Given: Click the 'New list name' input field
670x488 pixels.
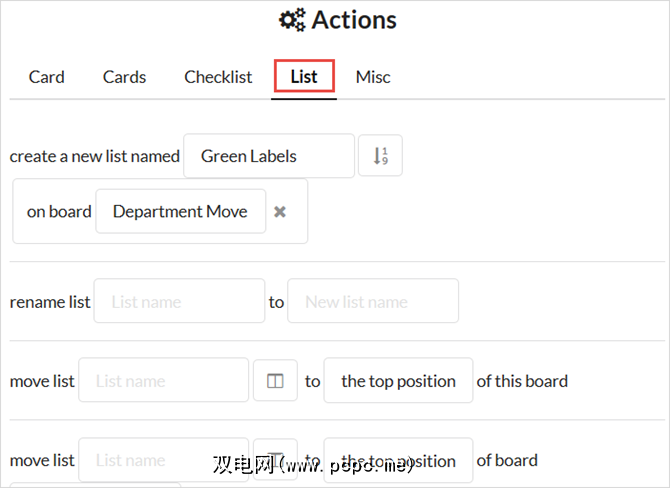Looking at the screenshot, I should (x=372, y=301).
